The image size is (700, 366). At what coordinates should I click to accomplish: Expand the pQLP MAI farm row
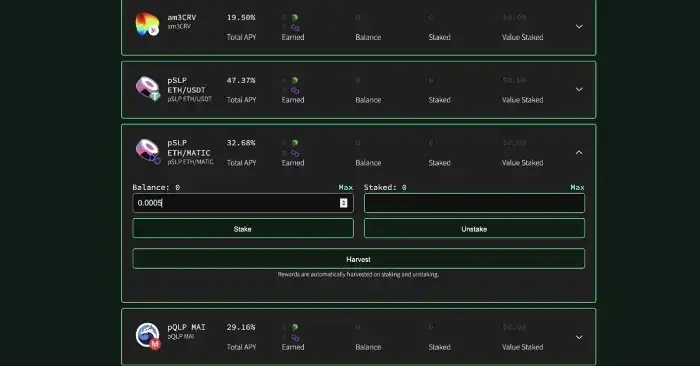tap(579, 337)
